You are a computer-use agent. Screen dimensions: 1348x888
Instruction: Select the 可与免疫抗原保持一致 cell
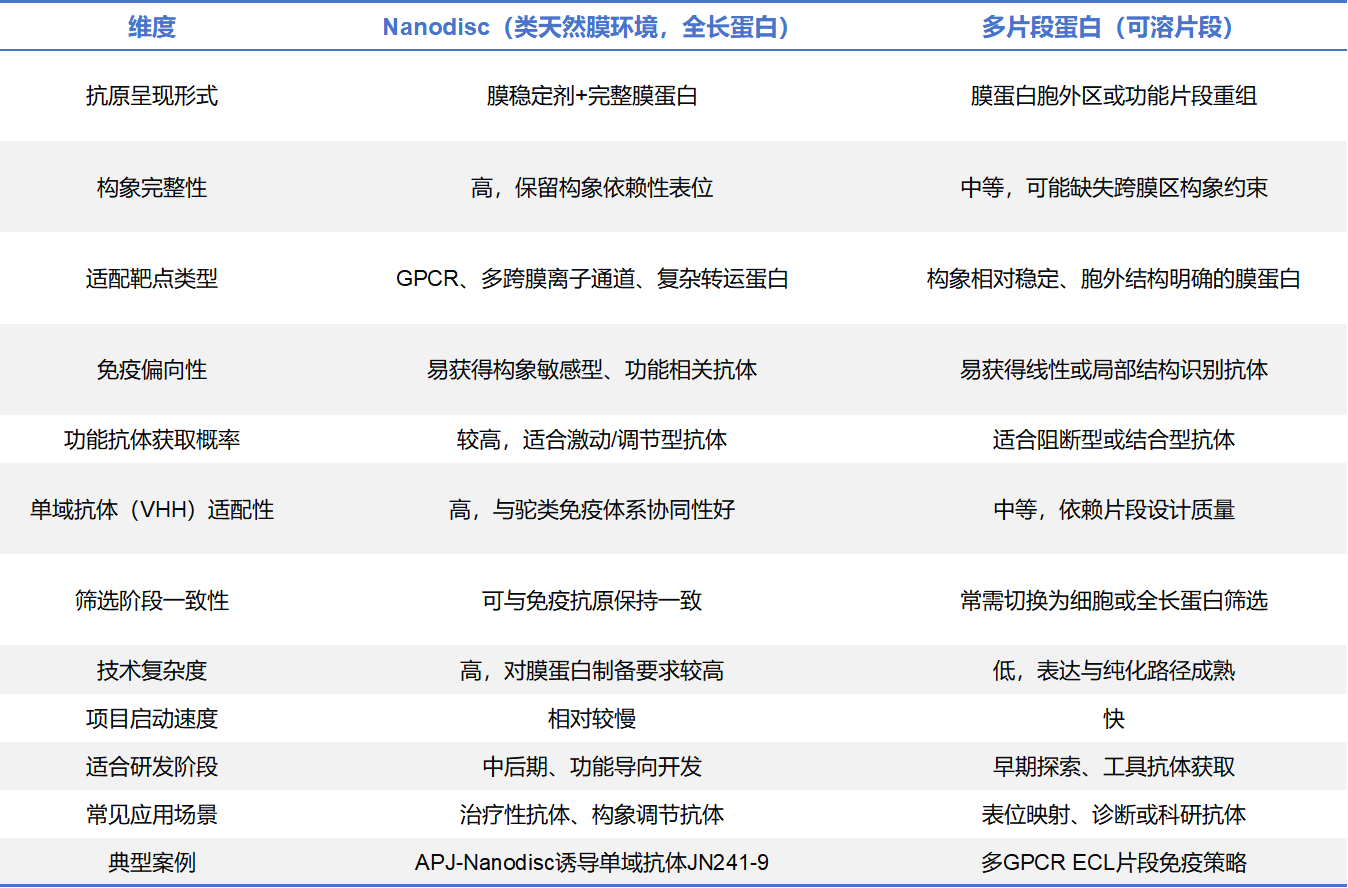591,600
